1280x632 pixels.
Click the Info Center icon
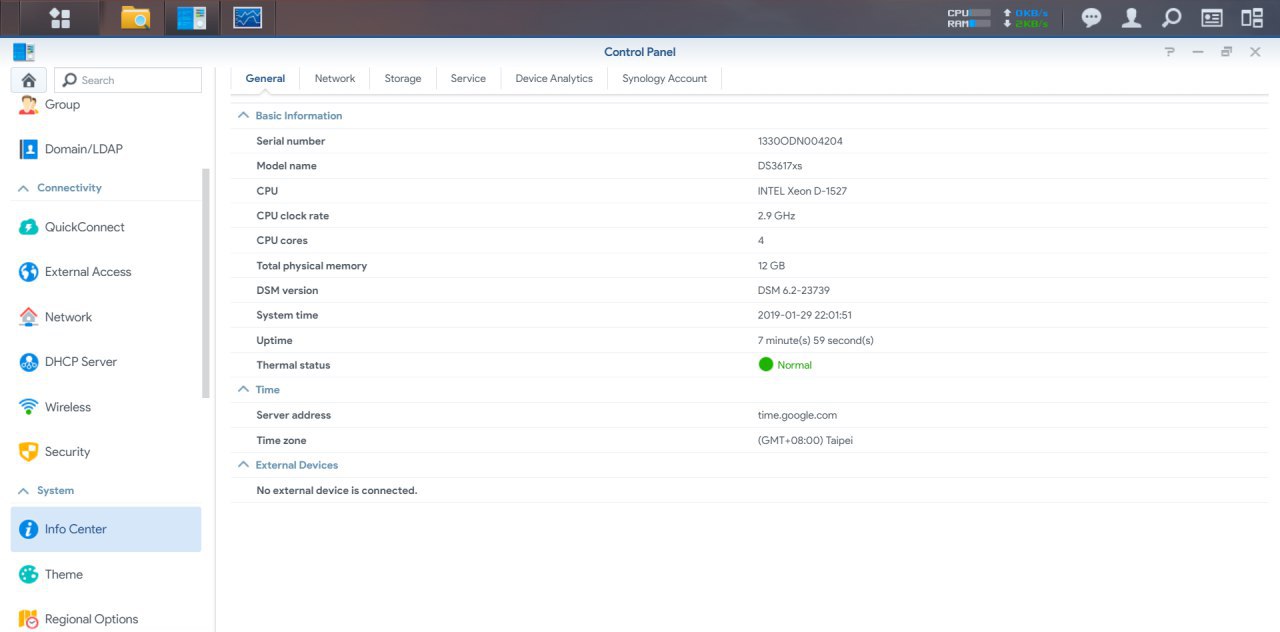coord(28,529)
